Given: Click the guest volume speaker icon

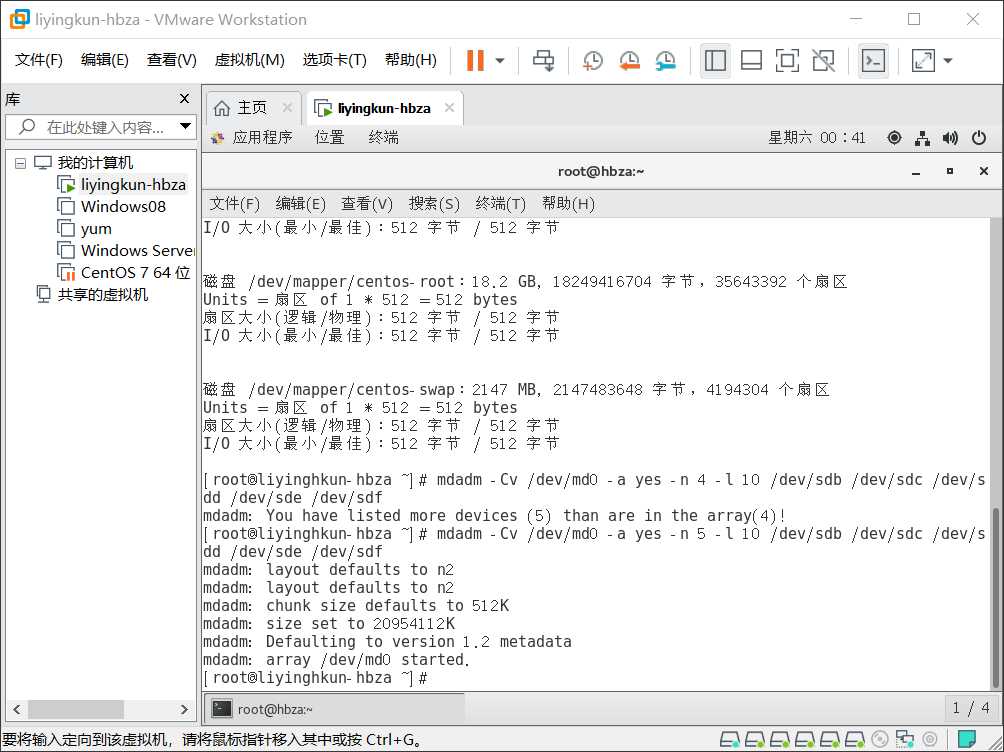Looking at the screenshot, I should 951,138.
